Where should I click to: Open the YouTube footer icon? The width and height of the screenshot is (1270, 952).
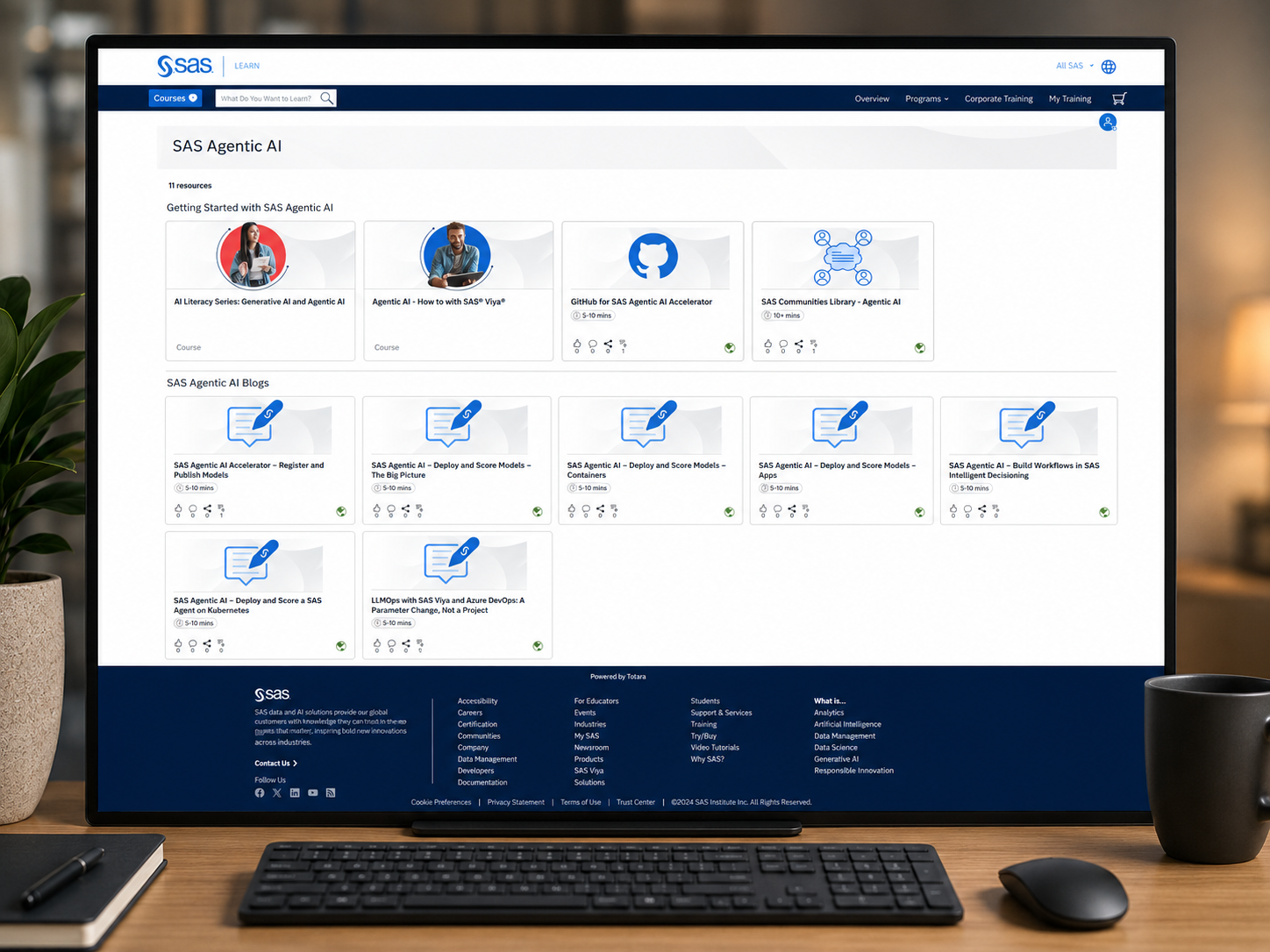click(x=313, y=792)
